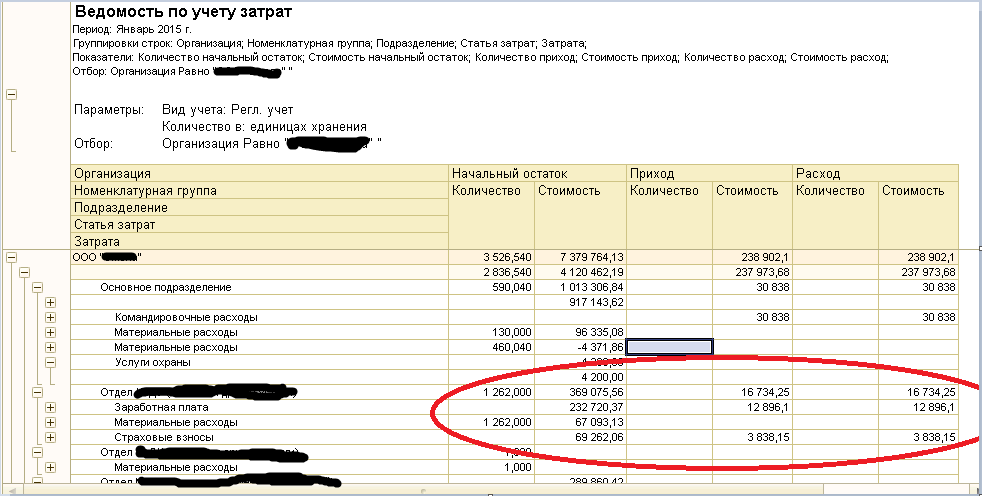
Task: Collapse Основное подразделение group
Action: point(37,287)
